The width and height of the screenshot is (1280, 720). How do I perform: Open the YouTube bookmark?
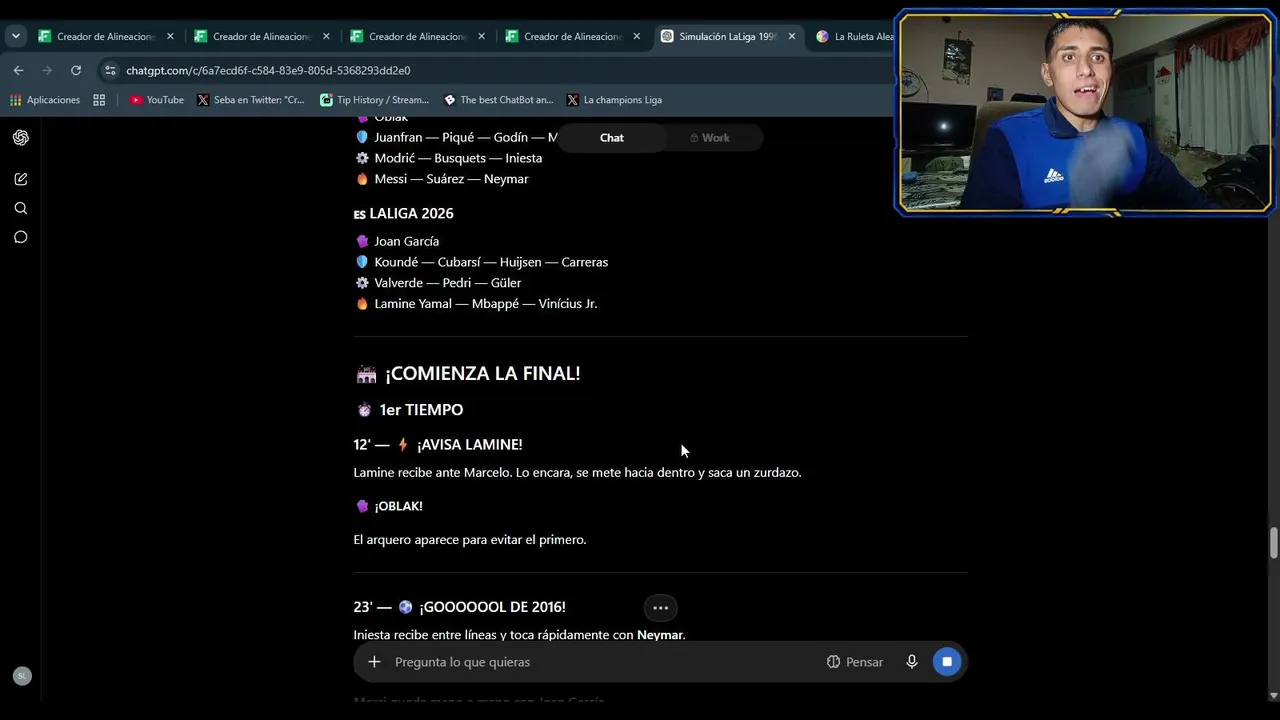[x=157, y=100]
